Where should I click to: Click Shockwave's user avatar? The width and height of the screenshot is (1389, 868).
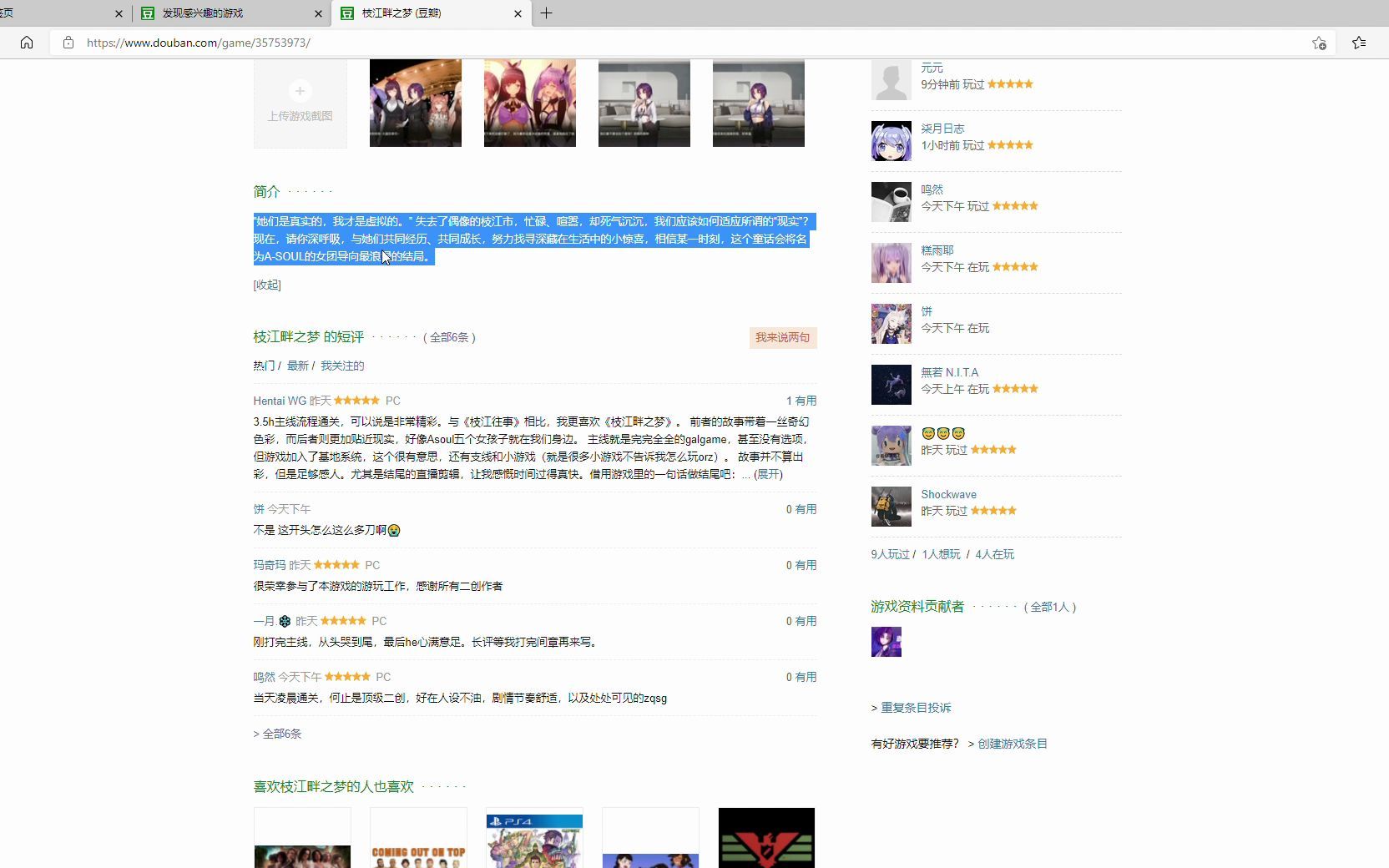point(891,507)
